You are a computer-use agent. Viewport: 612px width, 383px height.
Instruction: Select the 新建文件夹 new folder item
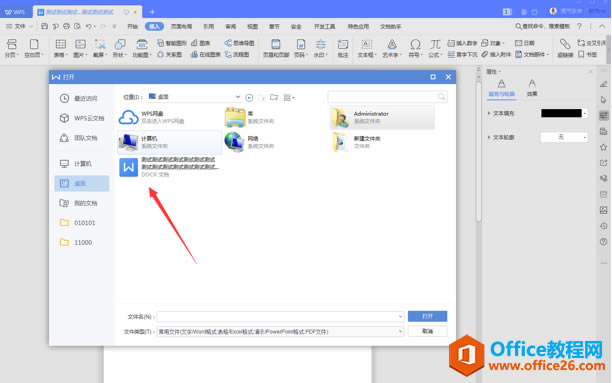[x=382, y=142]
